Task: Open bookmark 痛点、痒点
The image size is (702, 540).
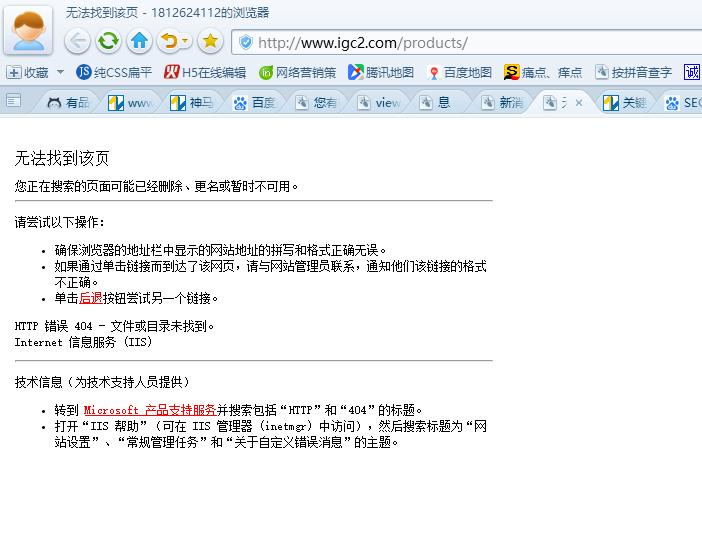Action: (x=543, y=72)
